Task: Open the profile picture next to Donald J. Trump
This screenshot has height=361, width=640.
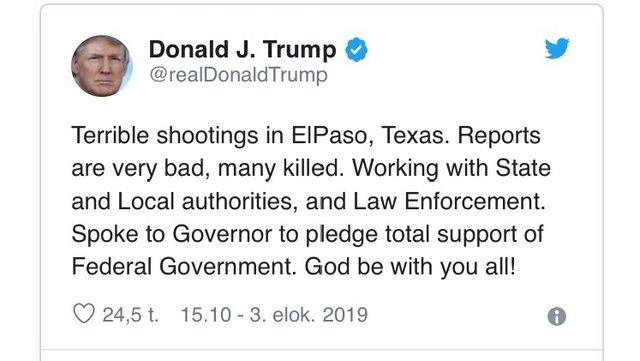Action: [x=102, y=66]
